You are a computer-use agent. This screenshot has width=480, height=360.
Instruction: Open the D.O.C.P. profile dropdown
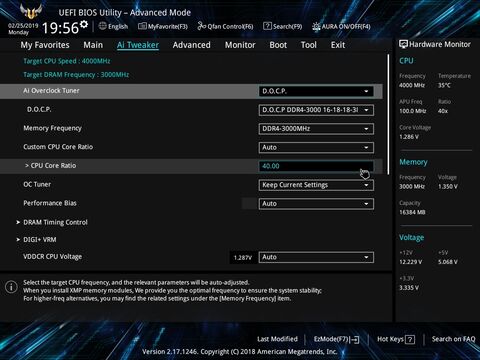click(x=316, y=110)
